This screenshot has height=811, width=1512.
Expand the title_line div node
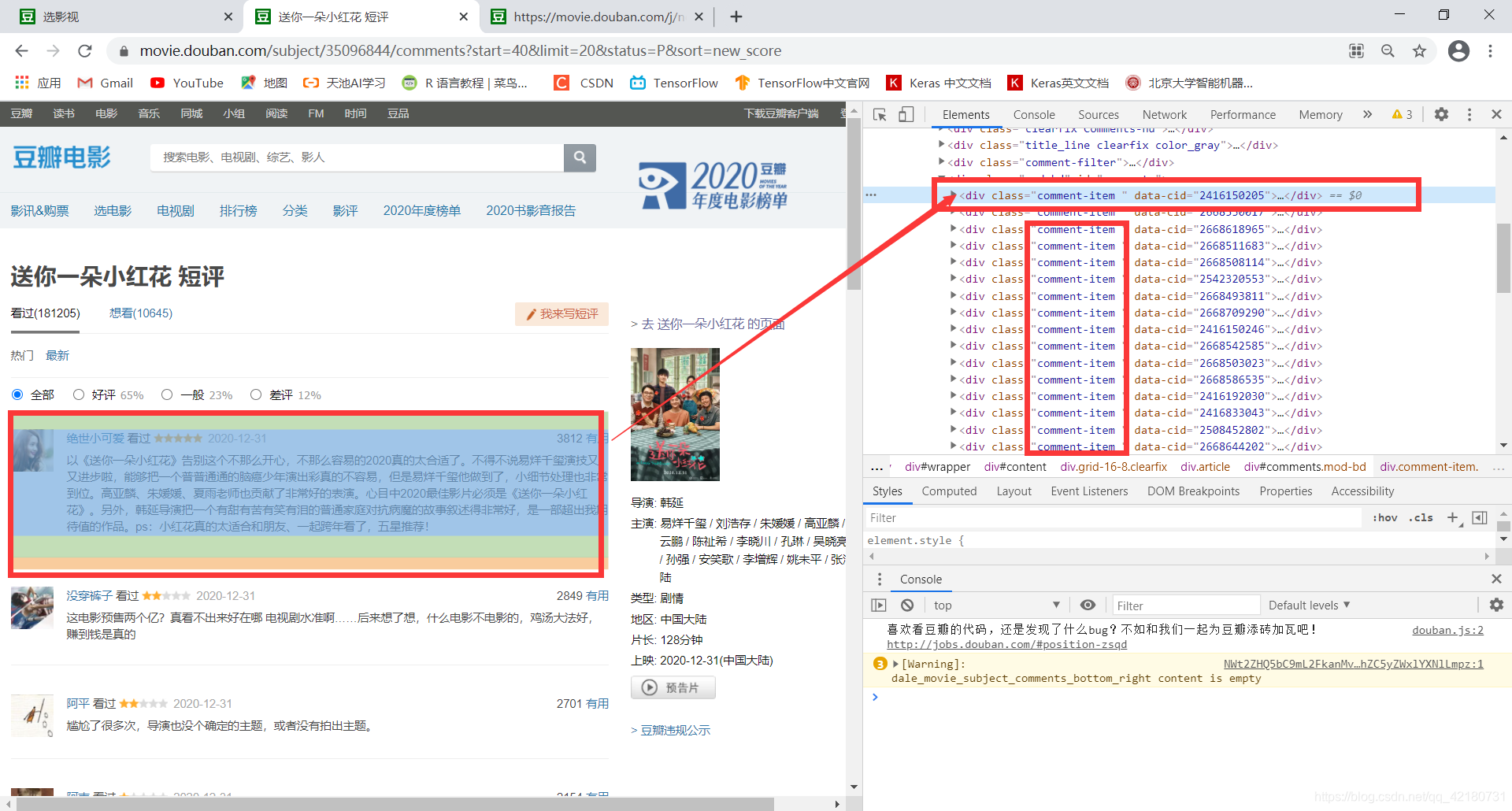[942, 144]
